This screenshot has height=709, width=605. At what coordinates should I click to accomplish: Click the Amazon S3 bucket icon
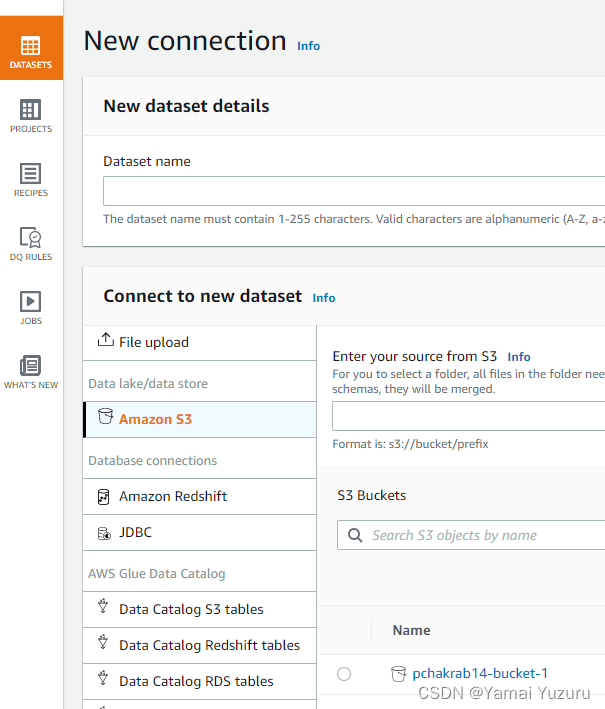[106, 416]
